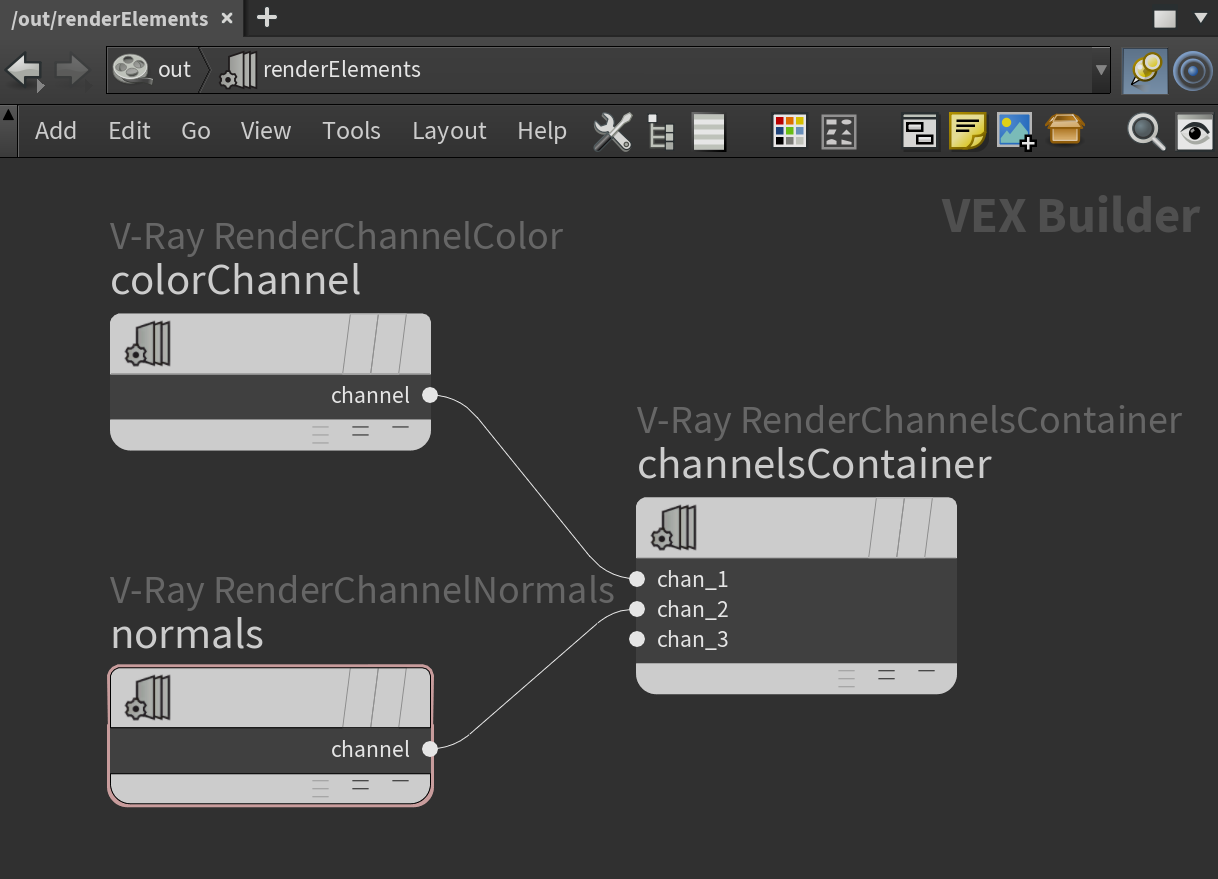Image resolution: width=1218 pixels, height=879 pixels.
Task: Select the normals node icon
Action: 148,698
